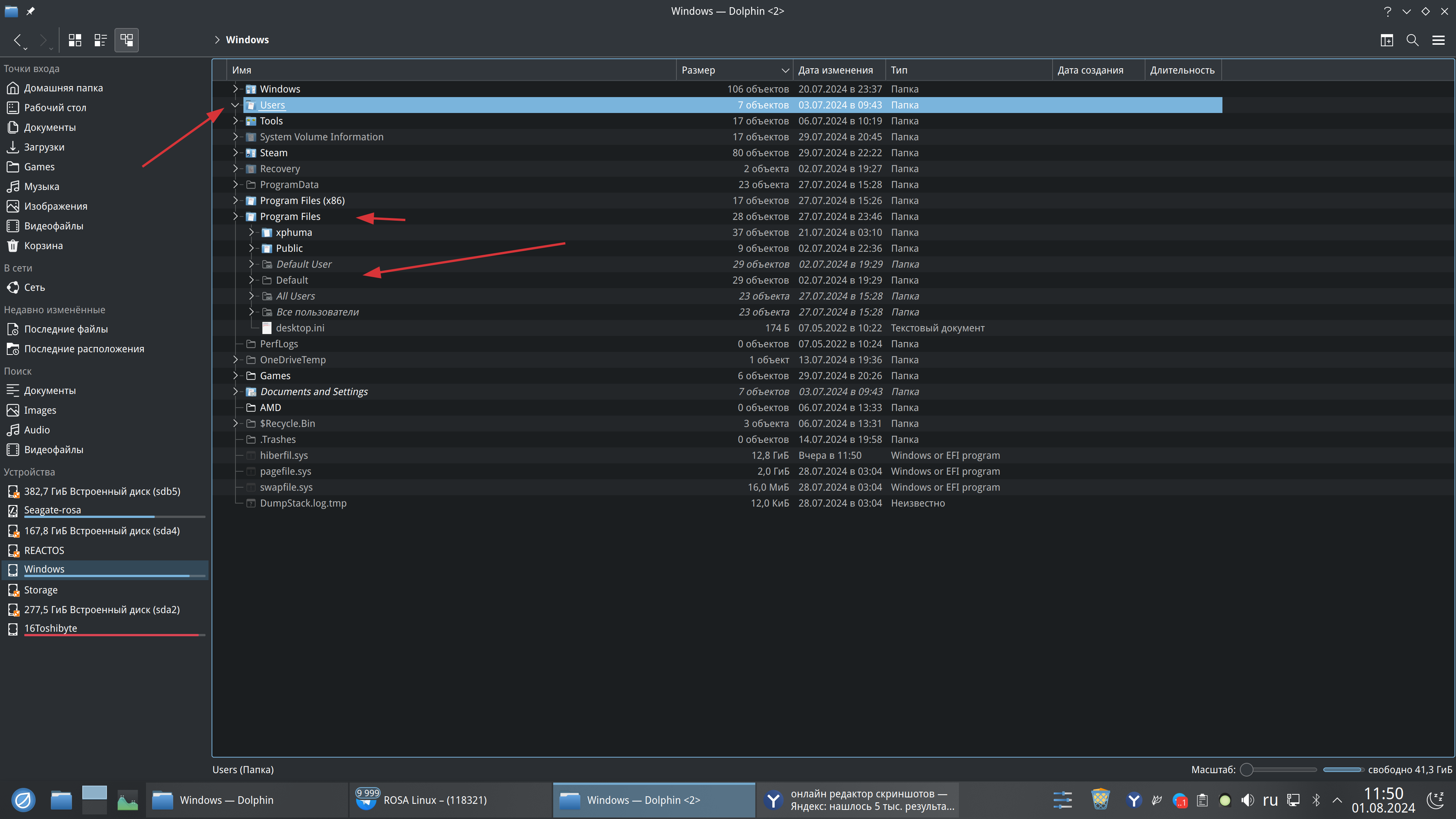The width and height of the screenshot is (1456, 819).
Task: Adjust the Масштаб zoom slider
Action: 1247,770
